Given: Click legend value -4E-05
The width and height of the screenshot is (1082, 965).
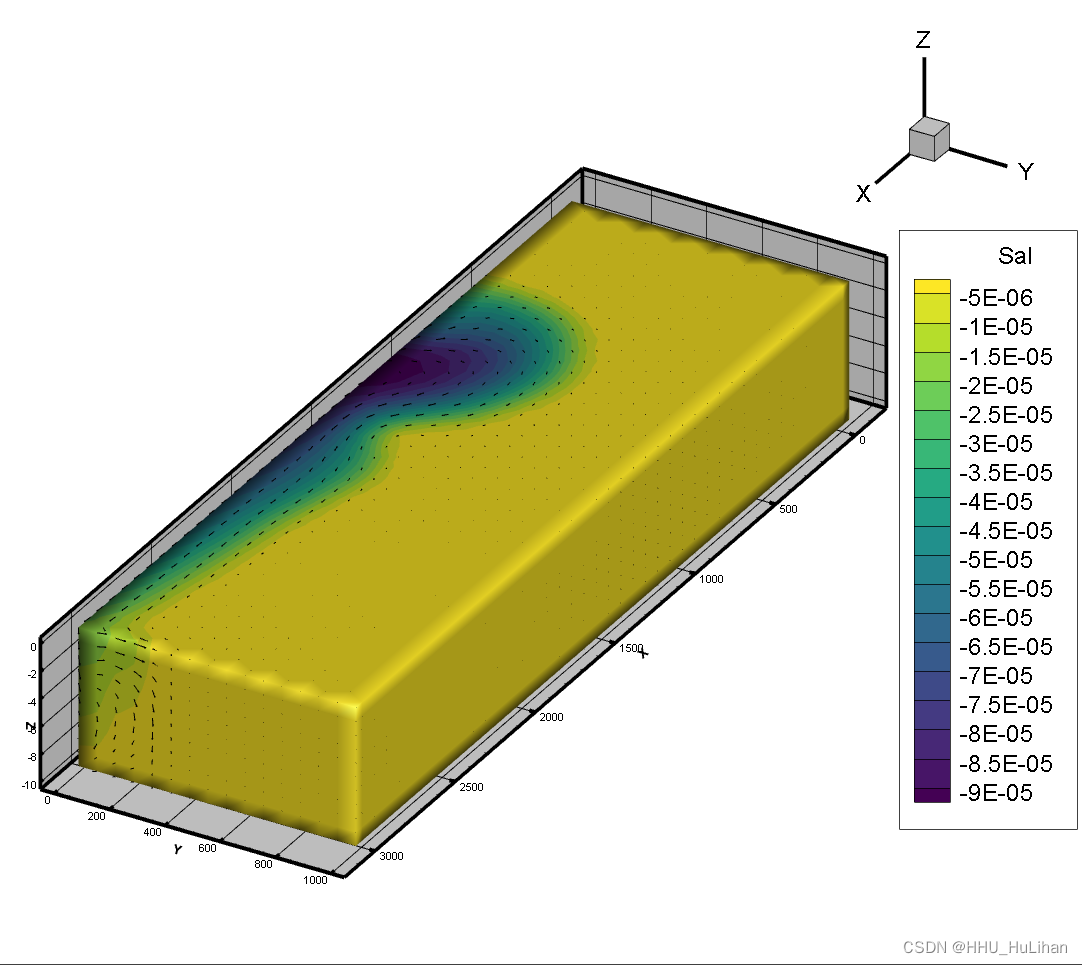Looking at the screenshot, I should coord(996,502).
